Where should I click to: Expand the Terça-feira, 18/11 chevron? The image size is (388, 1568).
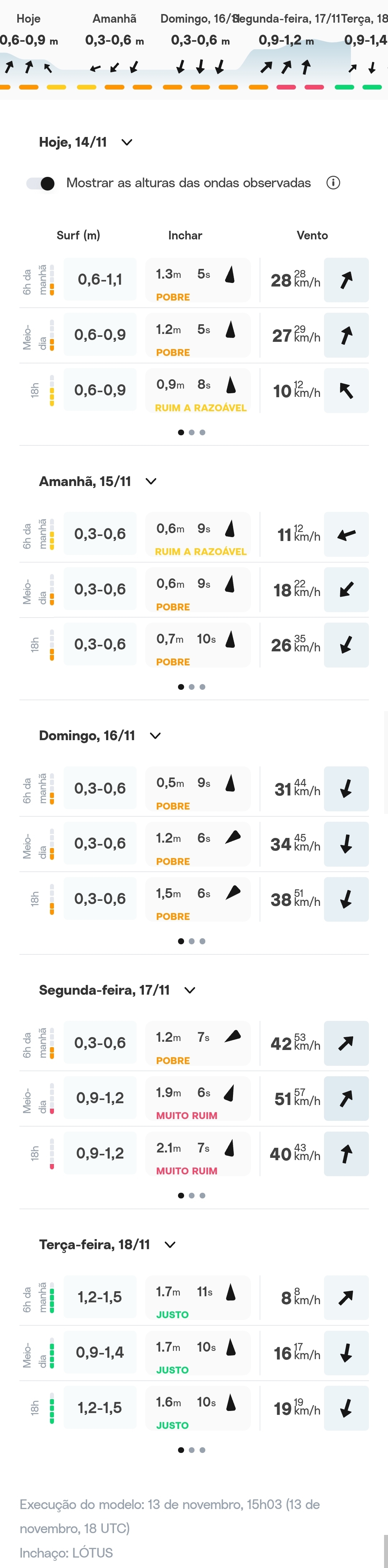pos(170,1245)
